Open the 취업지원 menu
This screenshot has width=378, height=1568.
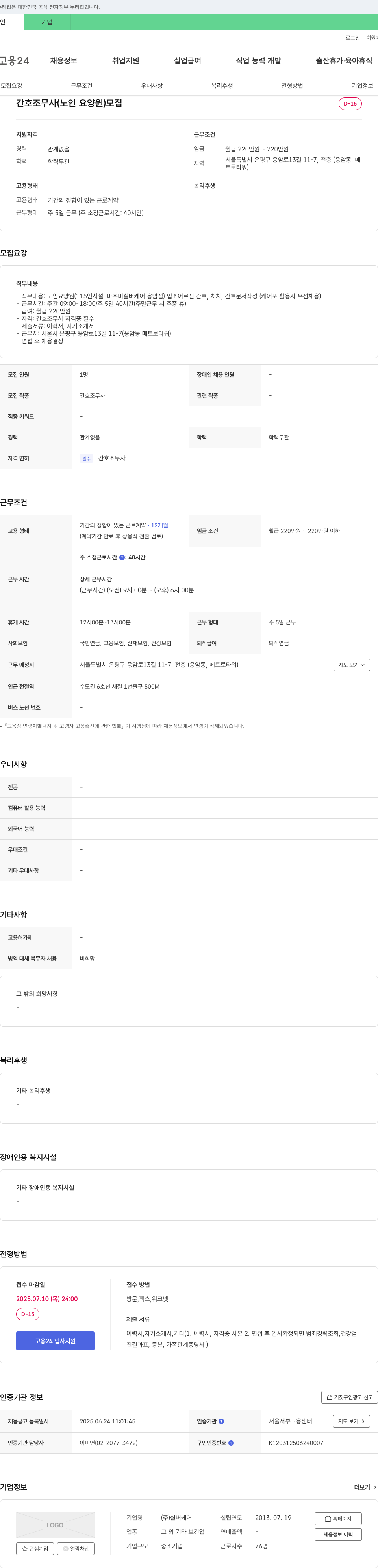126,61
